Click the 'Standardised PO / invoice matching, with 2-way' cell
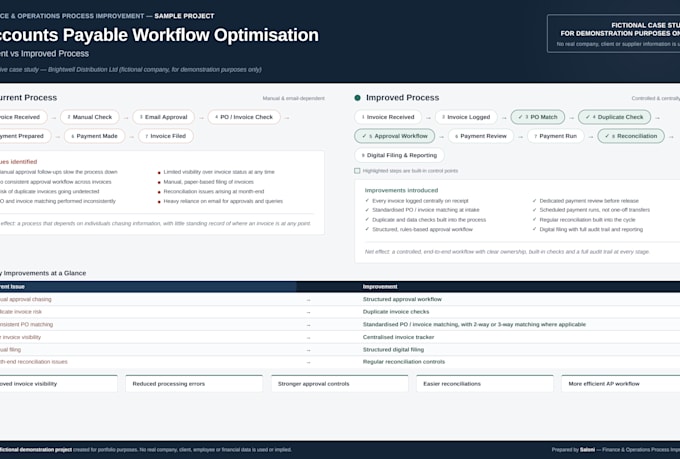 [x=474, y=325]
